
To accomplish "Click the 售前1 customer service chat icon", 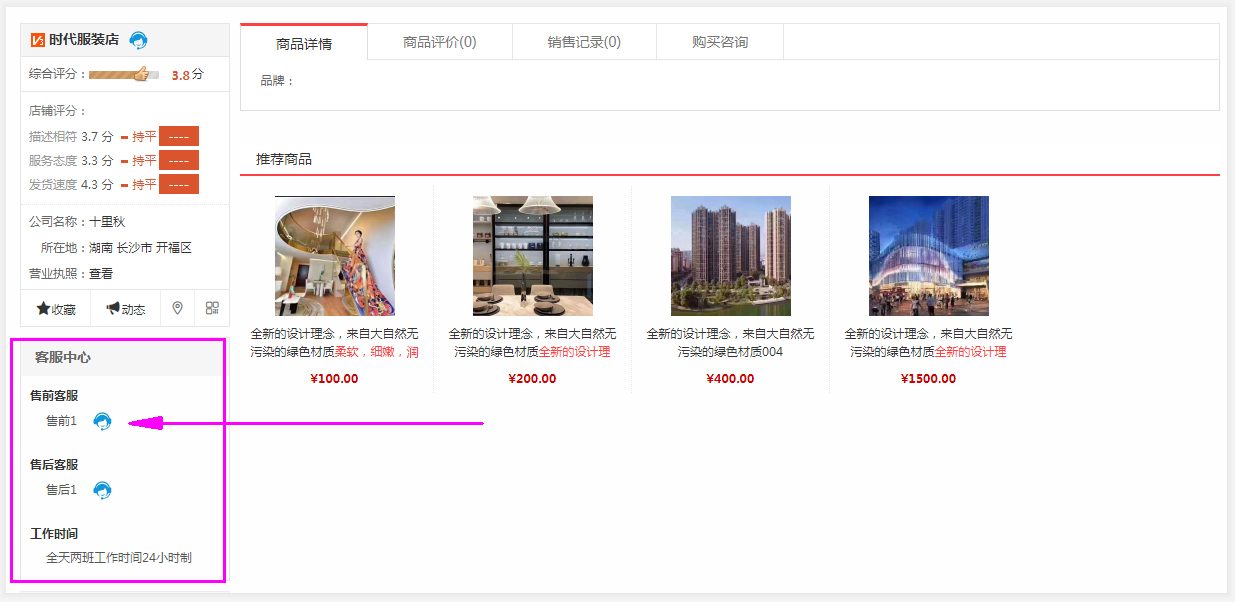I will pos(102,421).
